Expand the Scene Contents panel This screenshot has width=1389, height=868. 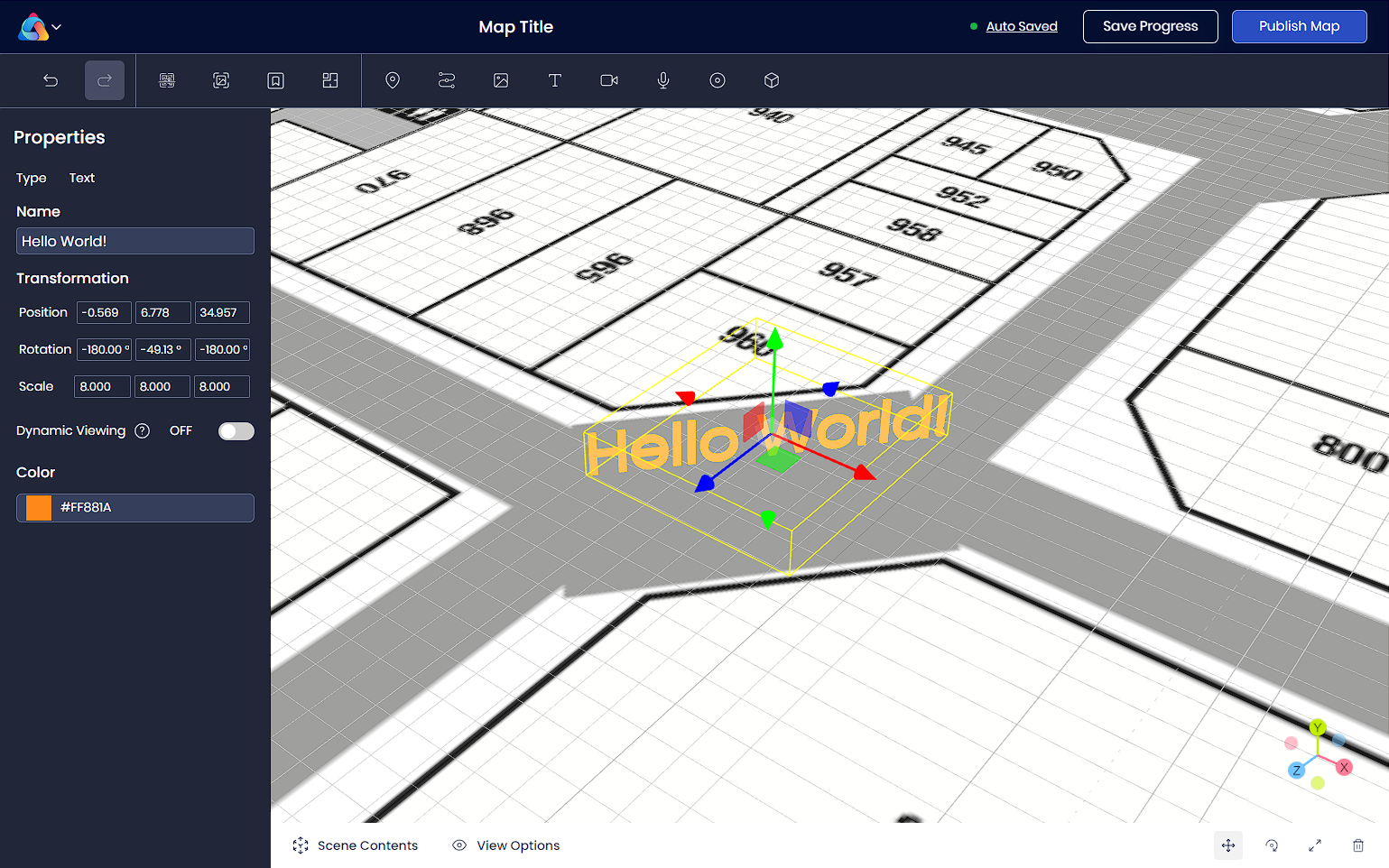click(356, 845)
